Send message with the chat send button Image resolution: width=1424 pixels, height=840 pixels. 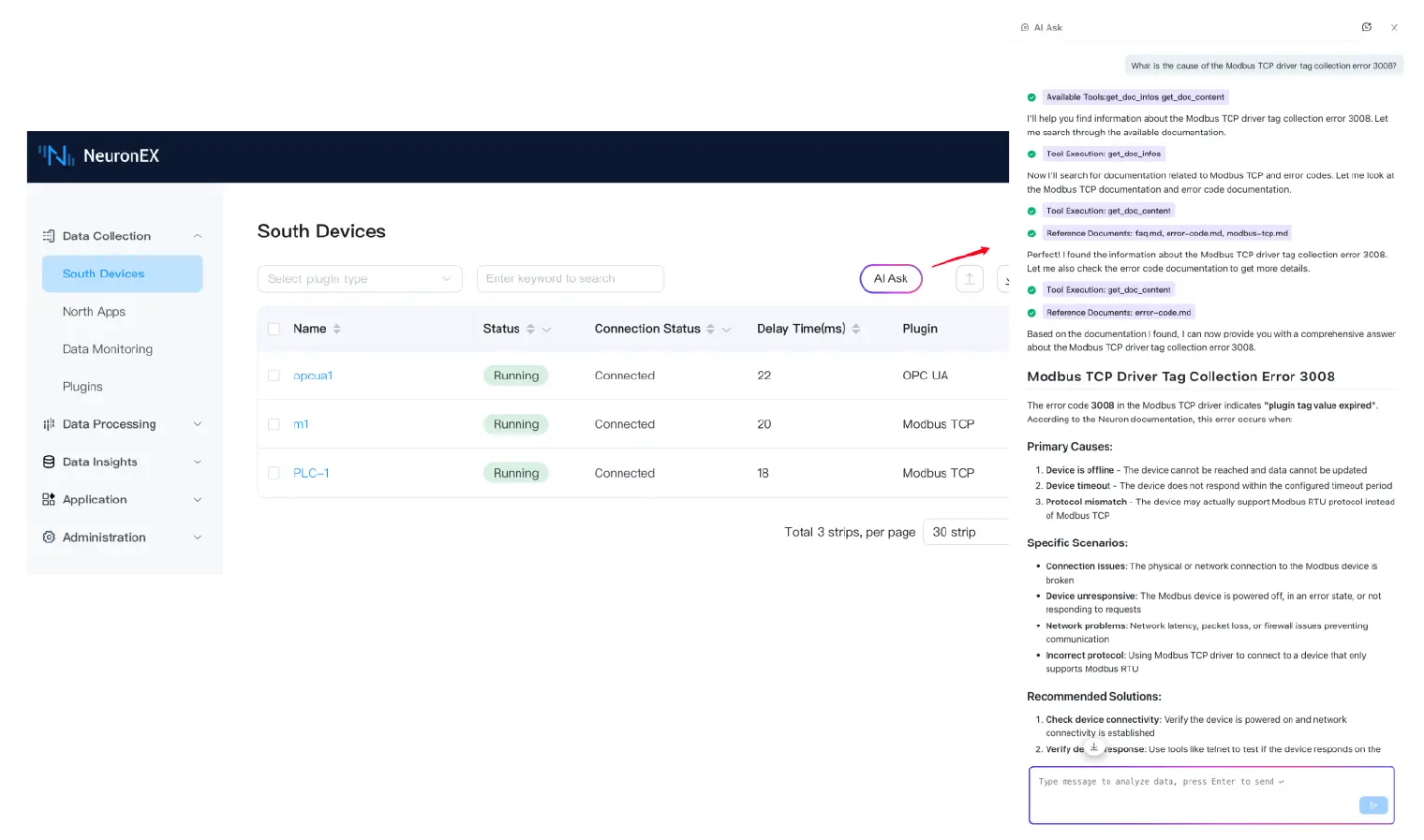pyautogui.click(x=1372, y=805)
